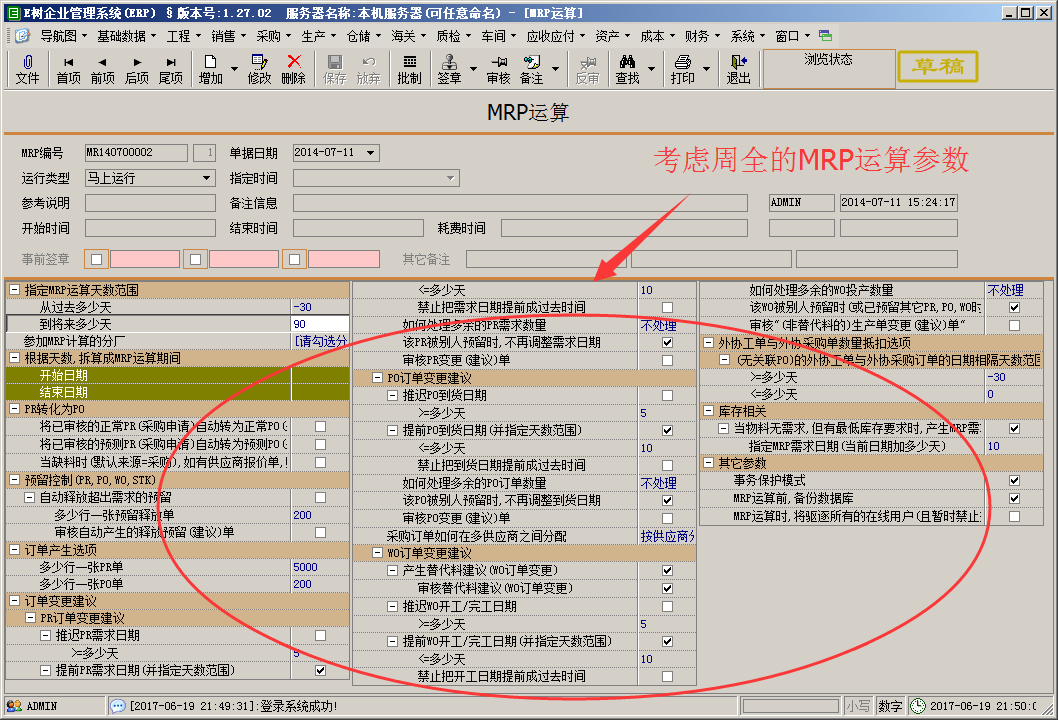Click the second pink 事前签章 field
Screen dimensions: 1058x720
coord(244,259)
